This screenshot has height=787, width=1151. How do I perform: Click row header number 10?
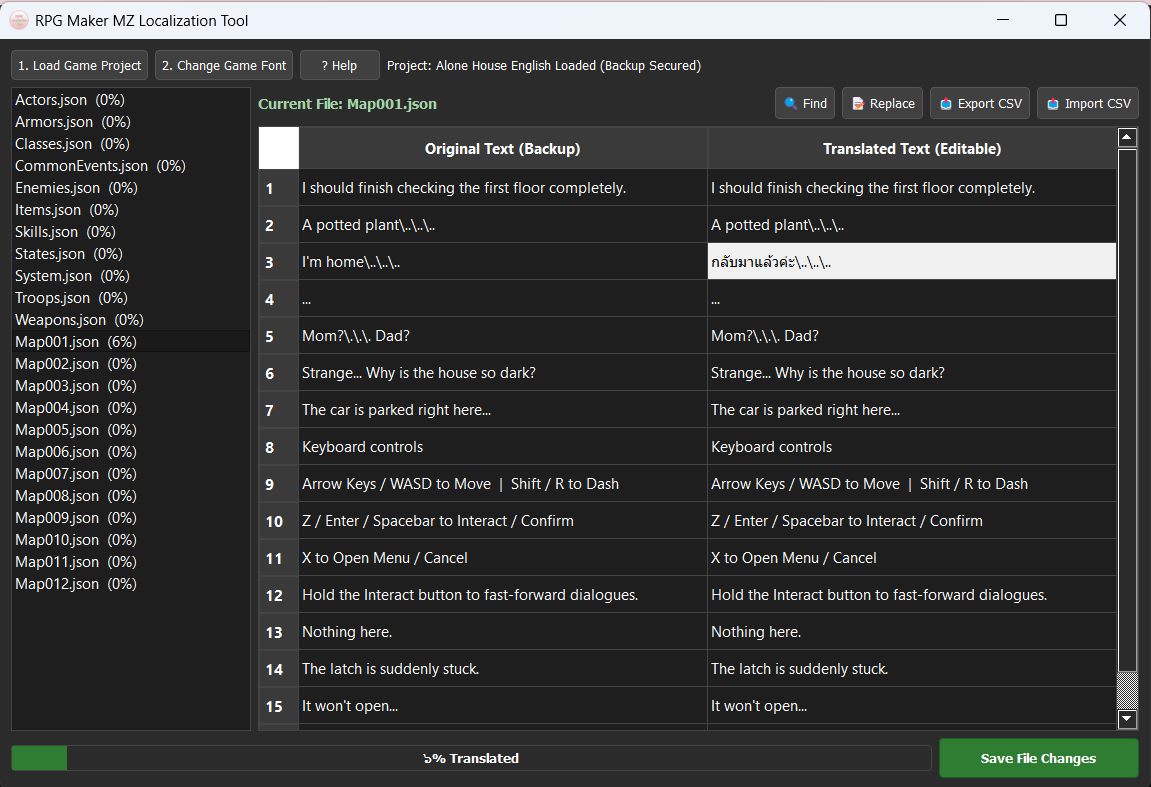point(279,521)
